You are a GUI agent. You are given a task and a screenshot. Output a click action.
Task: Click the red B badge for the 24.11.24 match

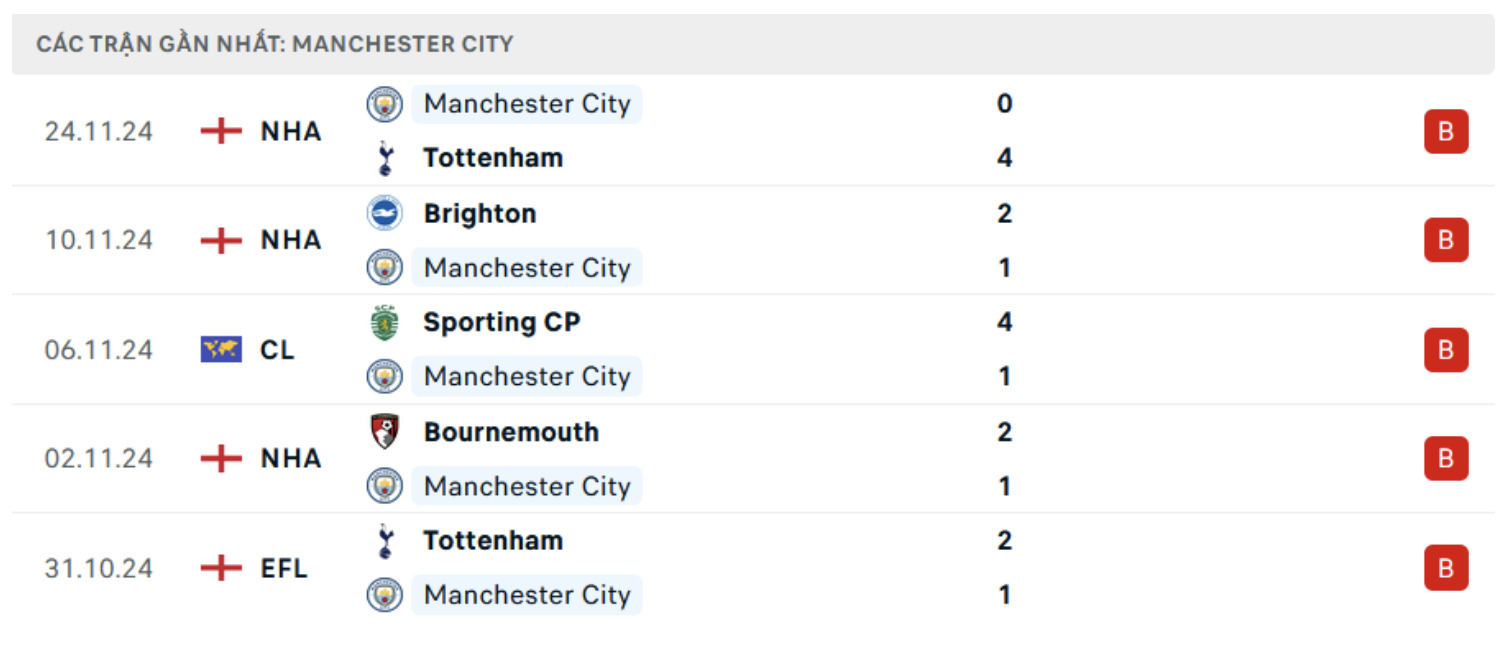point(1446,131)
